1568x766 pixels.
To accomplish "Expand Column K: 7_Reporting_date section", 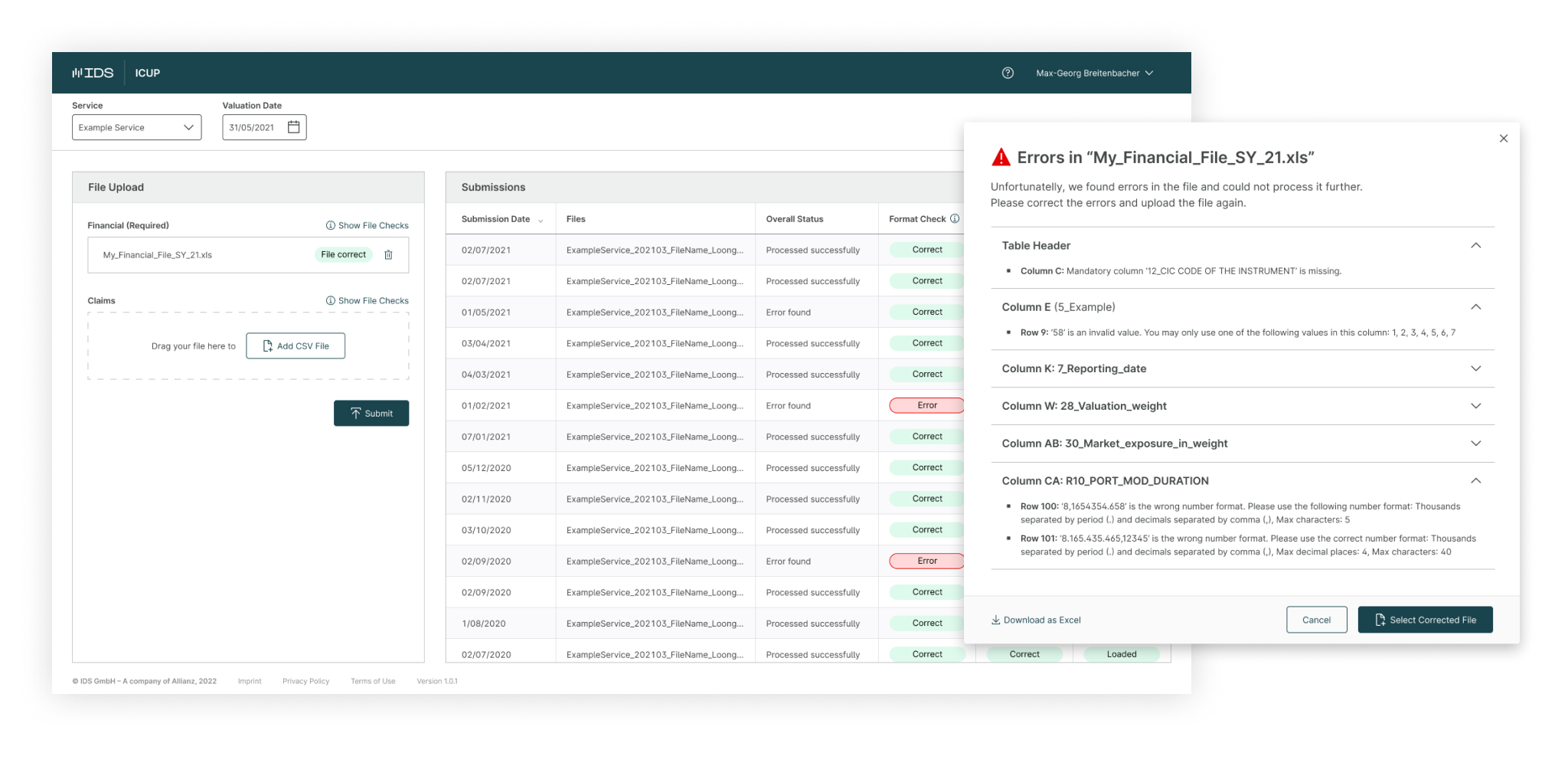I will coord(1476,368).
